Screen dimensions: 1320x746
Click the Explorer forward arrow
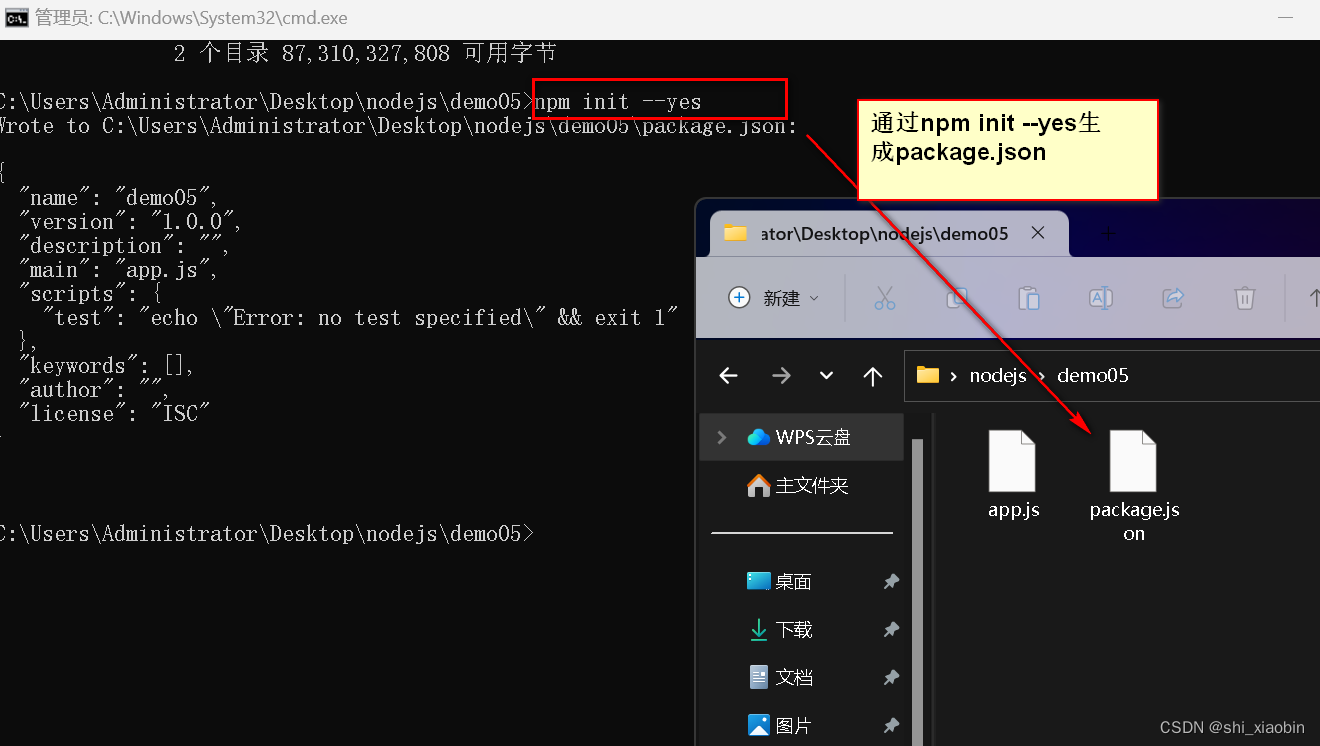(x=781, y=376)
